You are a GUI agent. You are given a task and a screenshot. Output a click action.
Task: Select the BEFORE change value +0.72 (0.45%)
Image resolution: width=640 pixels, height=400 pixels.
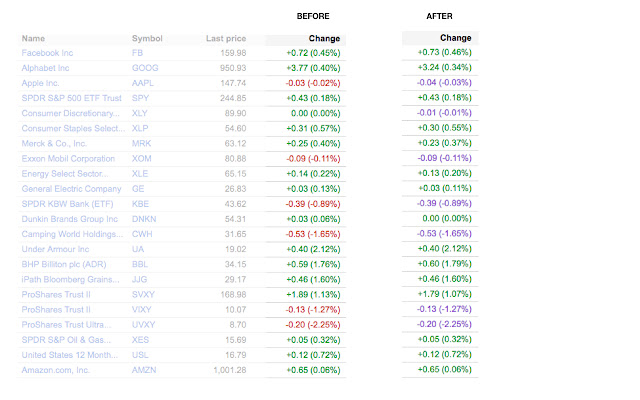click(x=313, y=53)
